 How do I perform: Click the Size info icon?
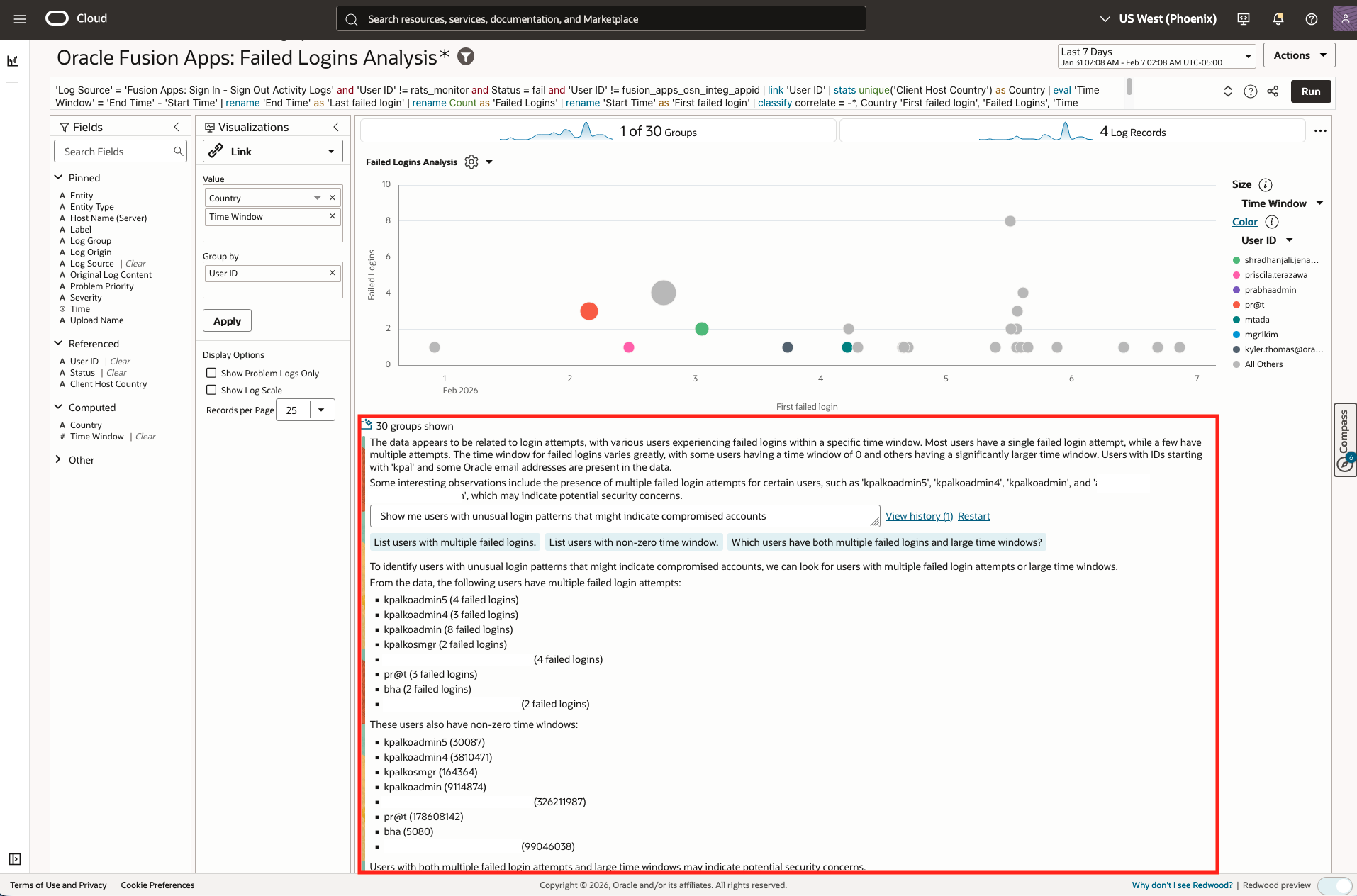coord(1266,185)
